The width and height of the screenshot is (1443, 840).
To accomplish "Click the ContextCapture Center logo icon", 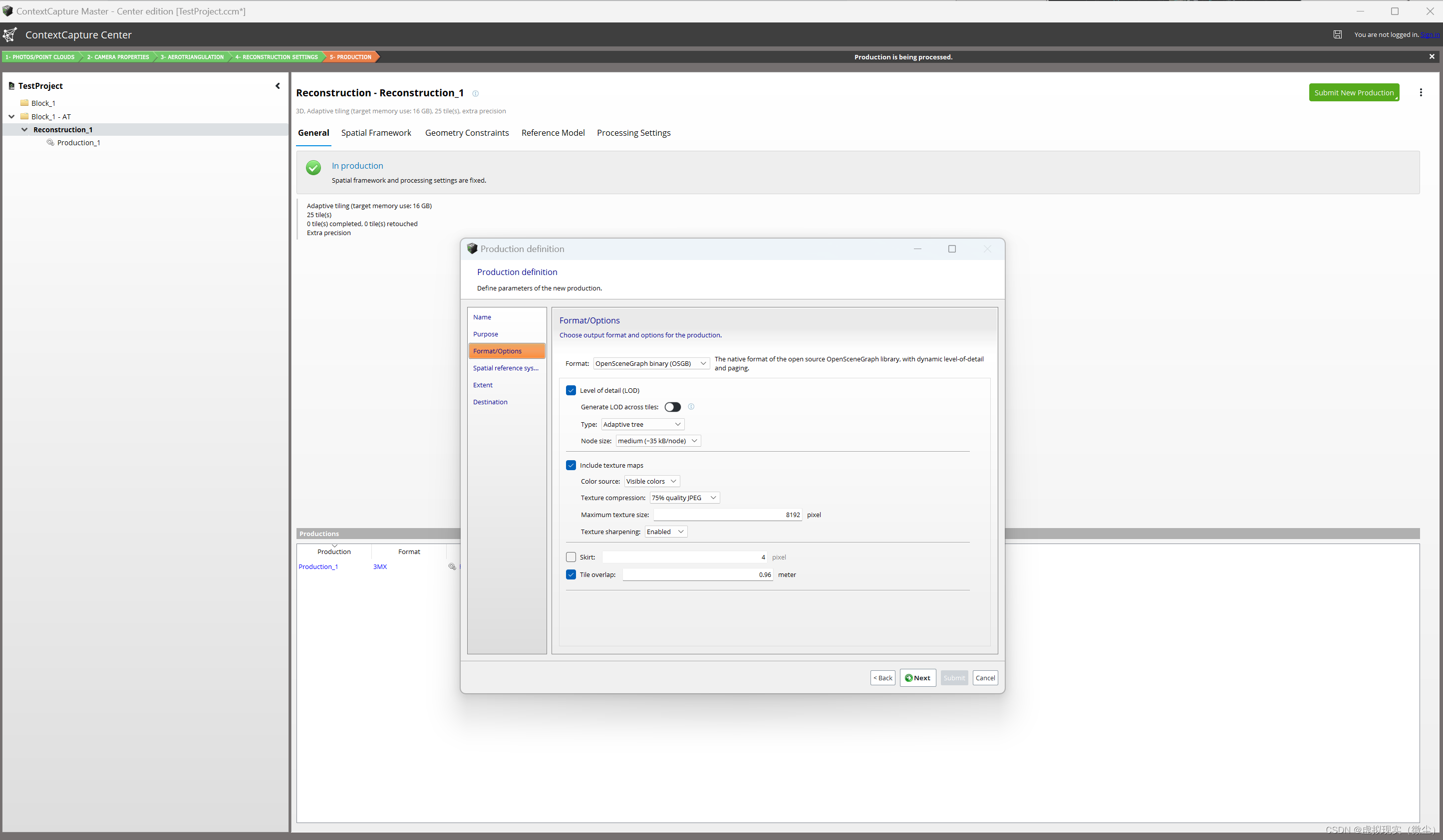I will [10, 35].
